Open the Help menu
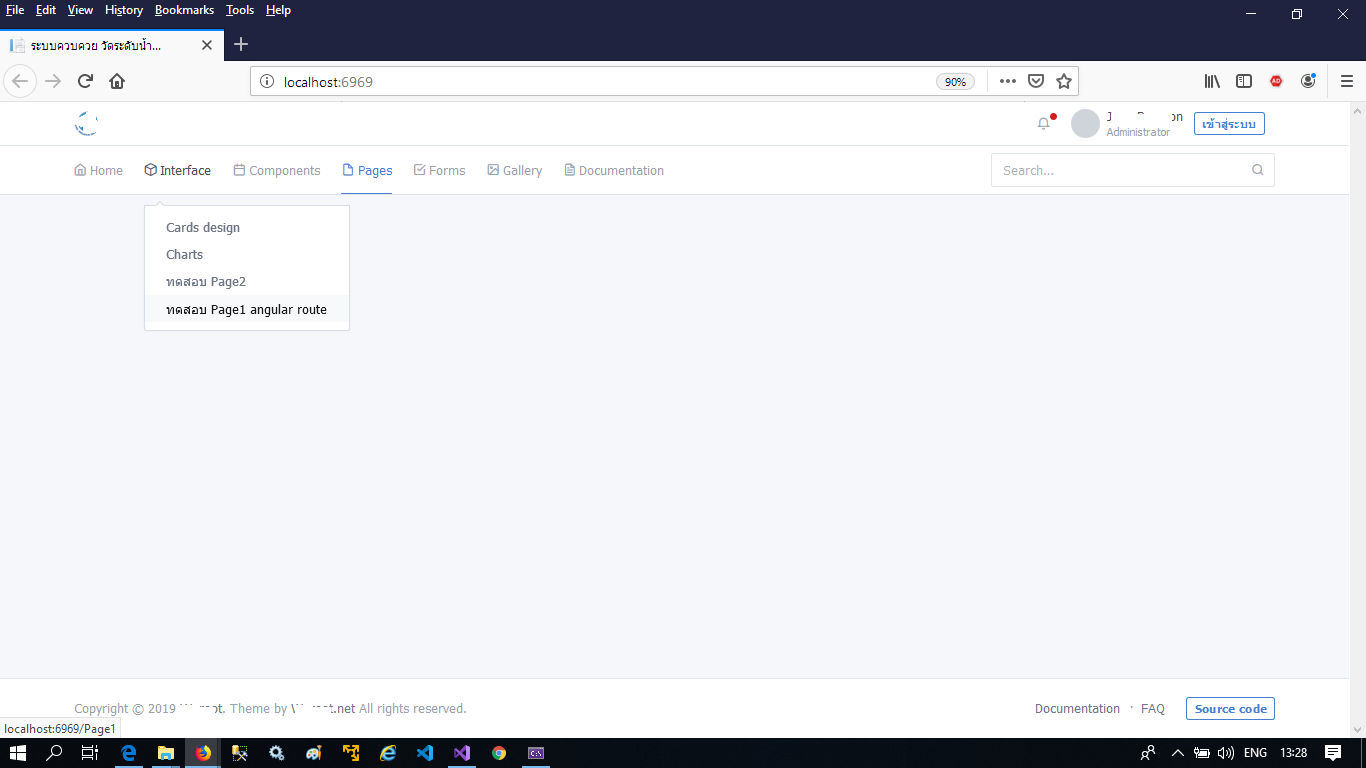Screen dimensions: 1366x768 [x=278, y=10]
